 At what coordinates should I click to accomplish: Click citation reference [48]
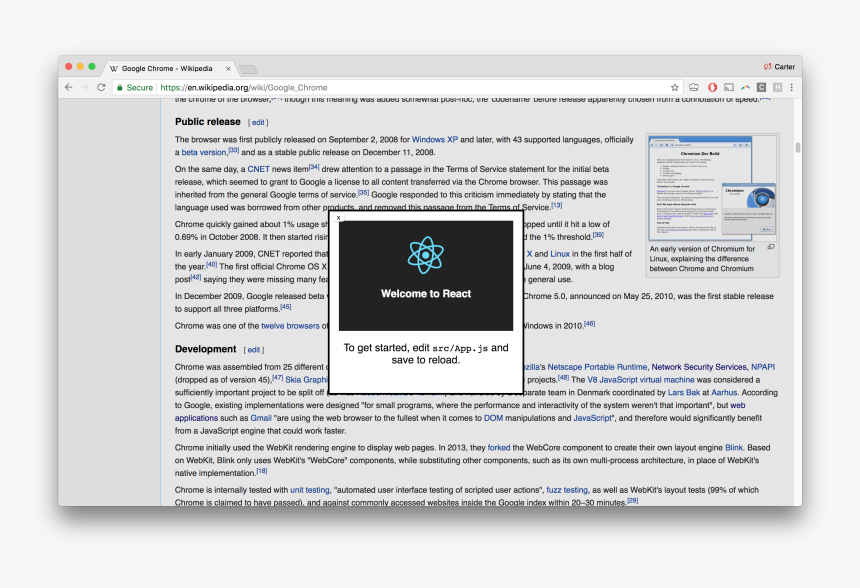[563, 377]
